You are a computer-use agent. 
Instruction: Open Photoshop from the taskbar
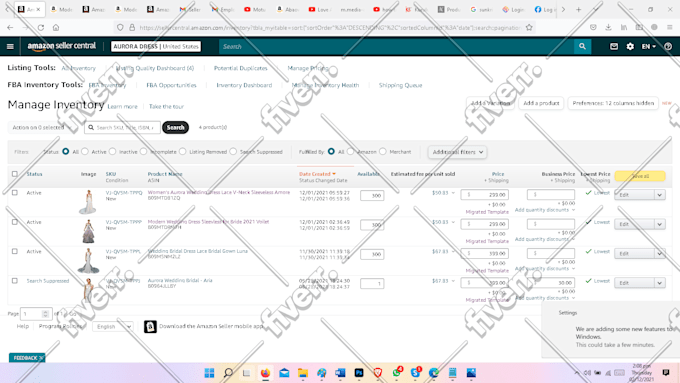359,373
